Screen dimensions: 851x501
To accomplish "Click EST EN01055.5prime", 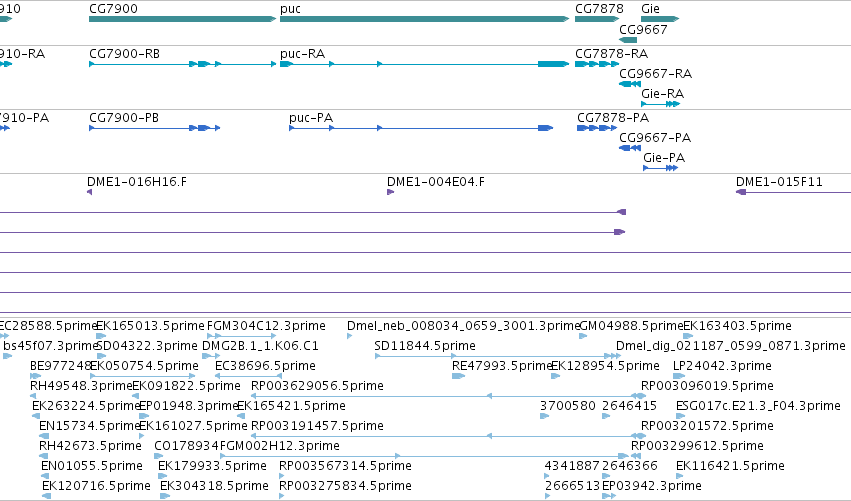I will coord(92,466).
